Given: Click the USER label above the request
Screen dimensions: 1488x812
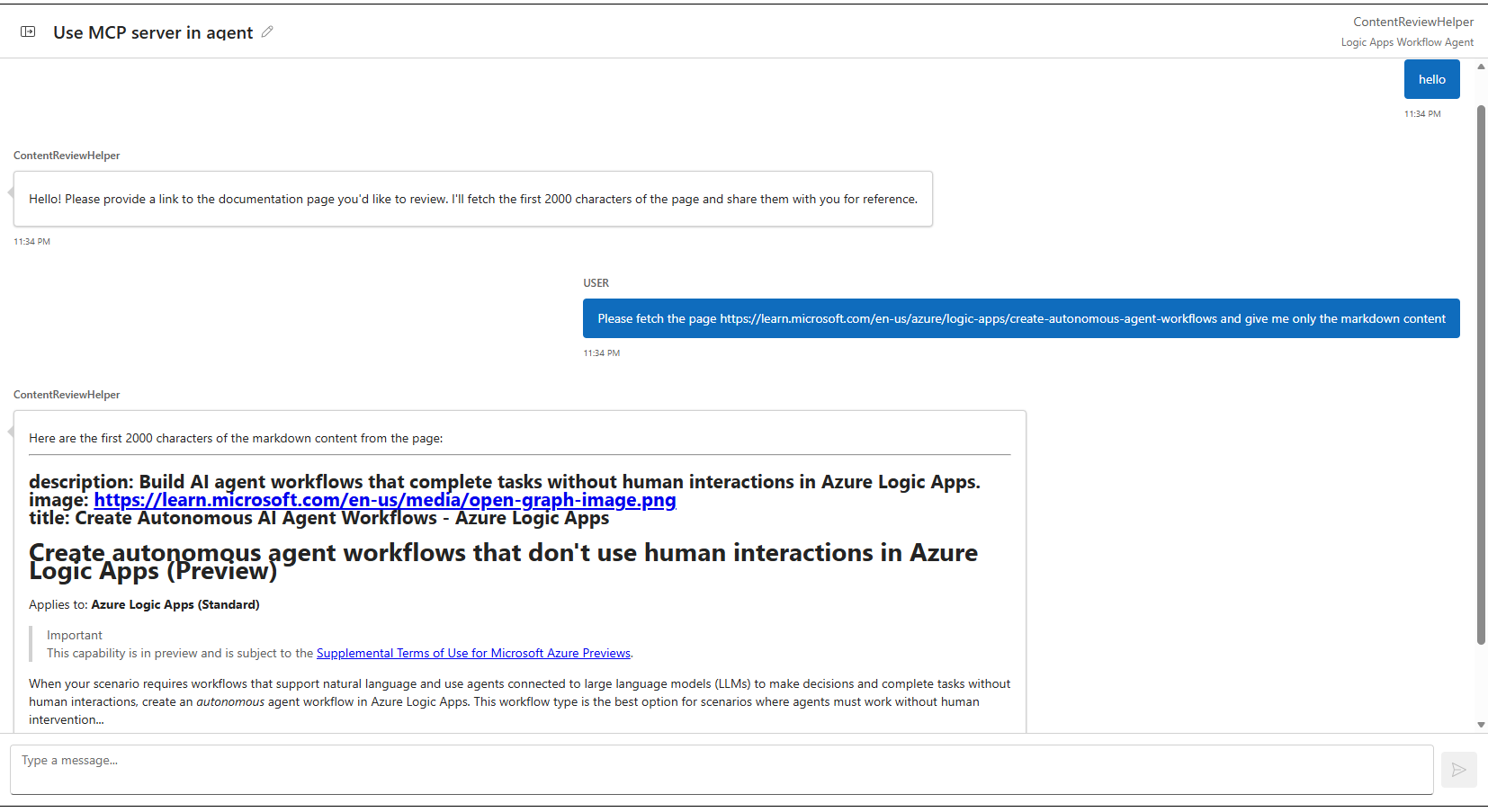Looking at the screenshot, I should click(x=596, y=282).
